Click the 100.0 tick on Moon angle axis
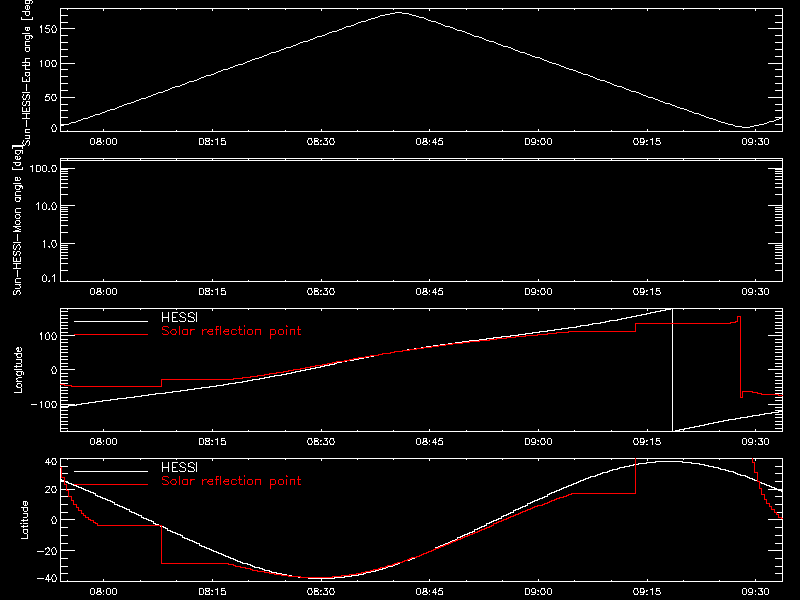800x600 pixels. pyautogui.click(x=43, y=168)
